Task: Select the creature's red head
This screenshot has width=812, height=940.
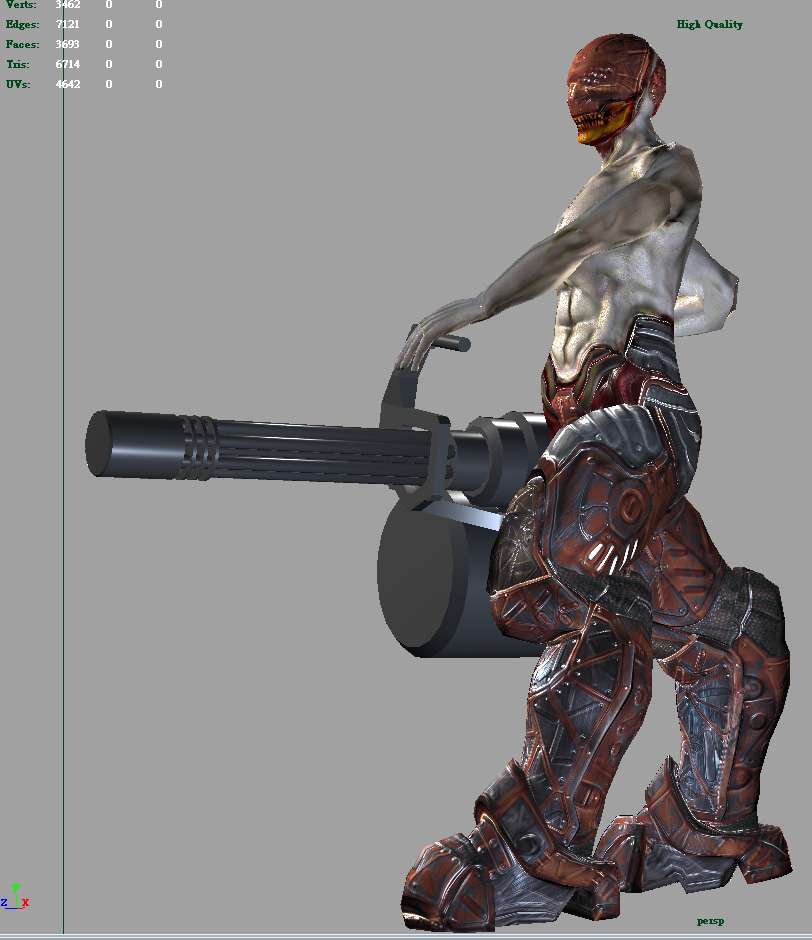Action: pyautogui.click(x=615, y=87)
